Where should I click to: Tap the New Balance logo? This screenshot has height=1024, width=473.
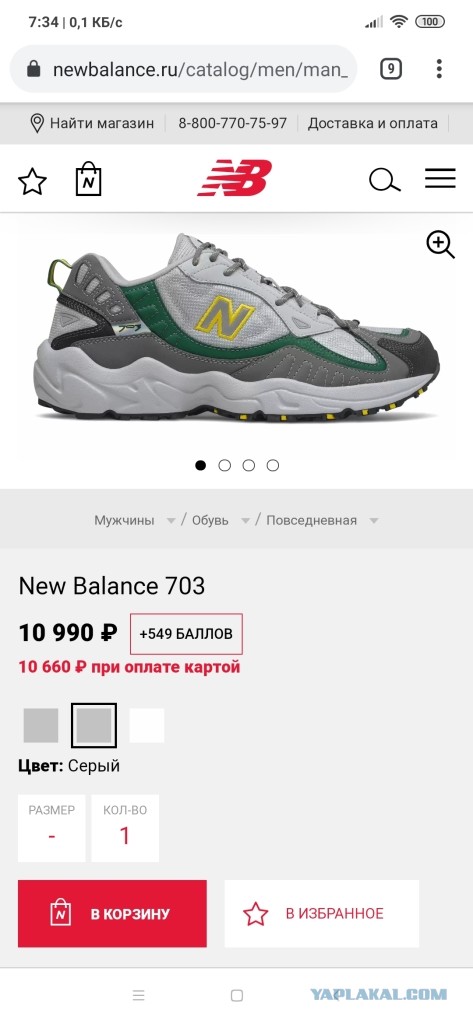click(x=235, y=178)
